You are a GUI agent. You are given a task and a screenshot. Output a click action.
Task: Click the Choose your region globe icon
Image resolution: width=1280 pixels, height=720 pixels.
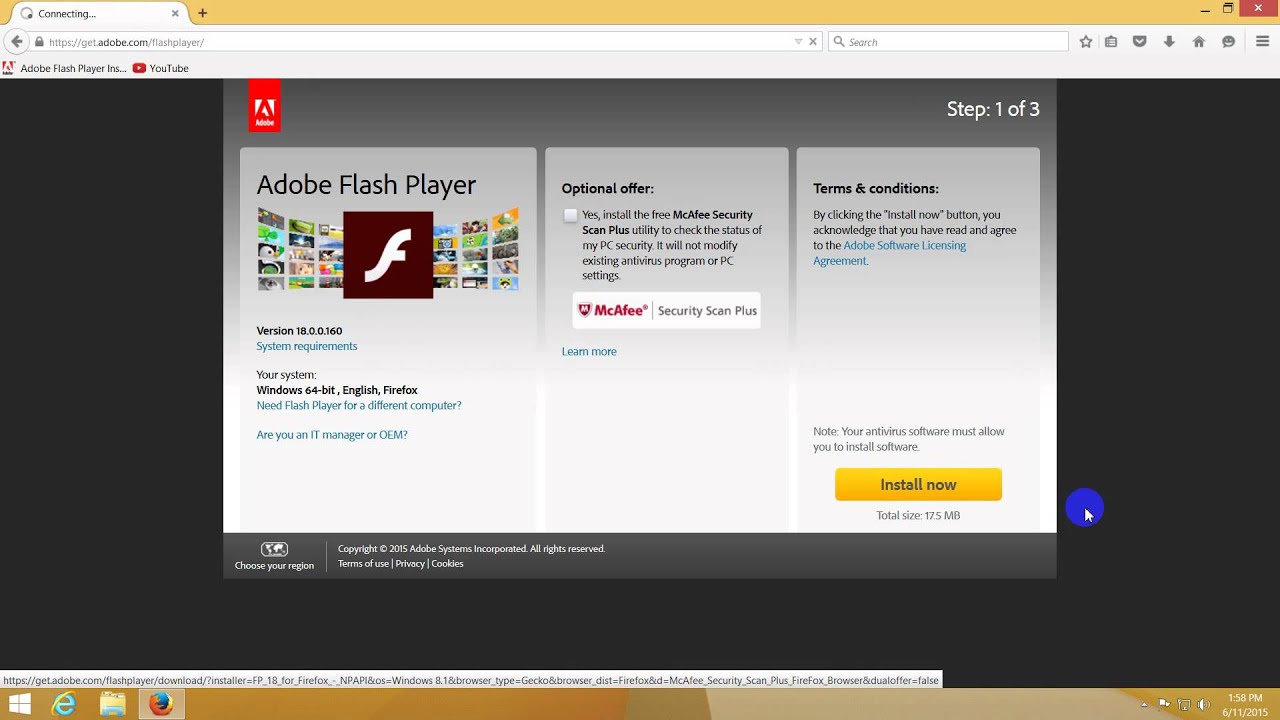[274, 549]
